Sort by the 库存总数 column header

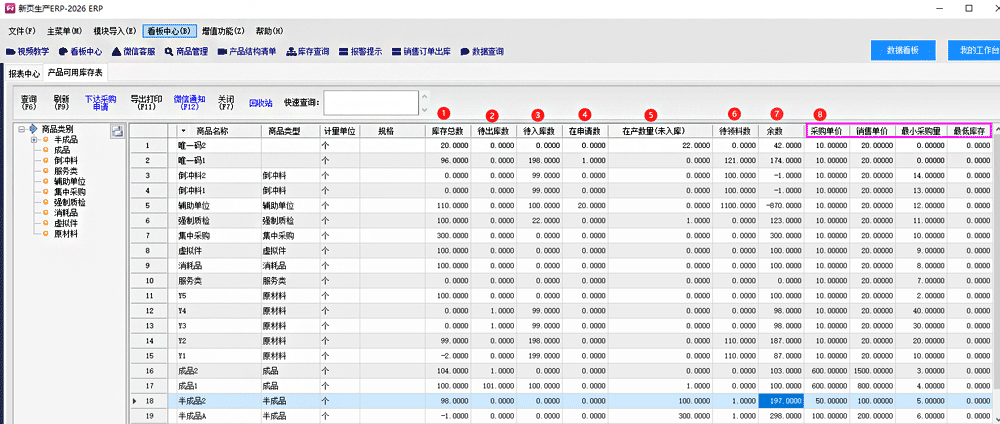(445, 131)
